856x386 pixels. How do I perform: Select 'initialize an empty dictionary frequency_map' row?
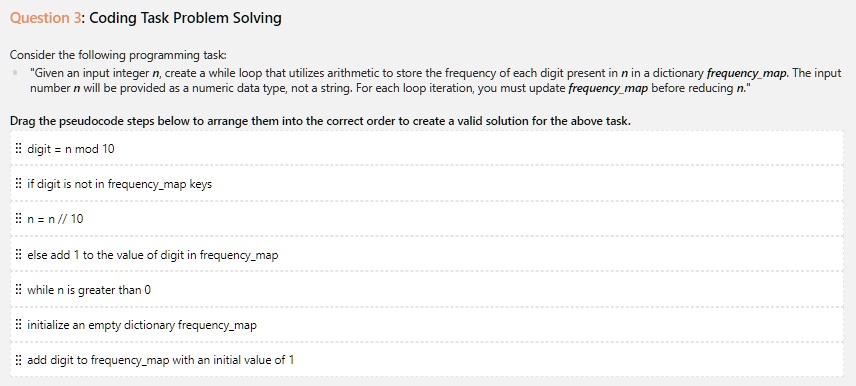[x=427, y=325]
